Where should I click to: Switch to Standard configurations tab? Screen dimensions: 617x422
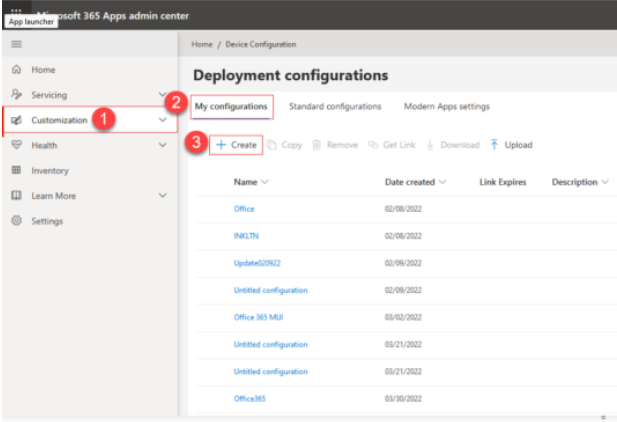pyautogui.click(x=335, y=106)
